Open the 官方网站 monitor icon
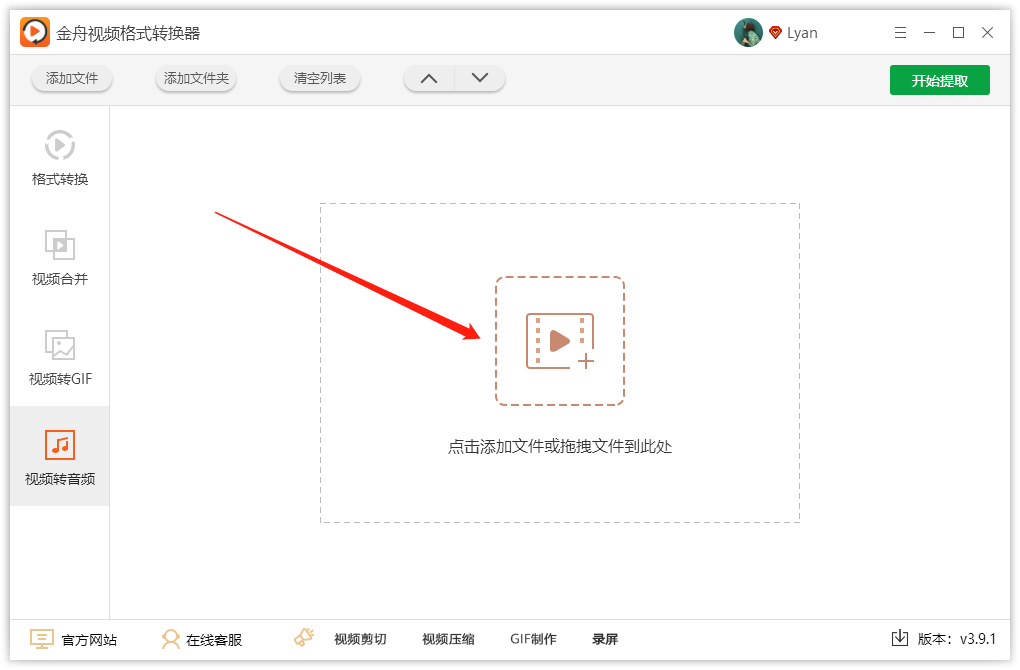 click(42, 639)
